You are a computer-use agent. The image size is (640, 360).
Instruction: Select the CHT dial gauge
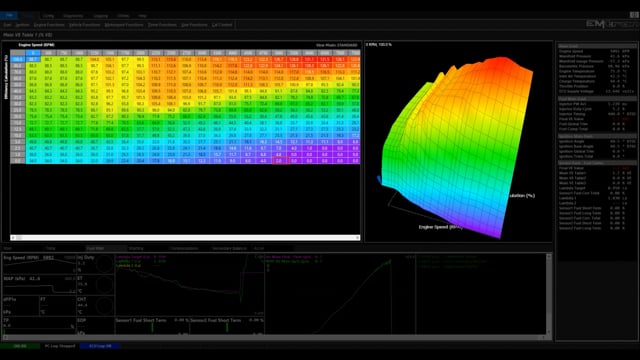click(96, 306)
